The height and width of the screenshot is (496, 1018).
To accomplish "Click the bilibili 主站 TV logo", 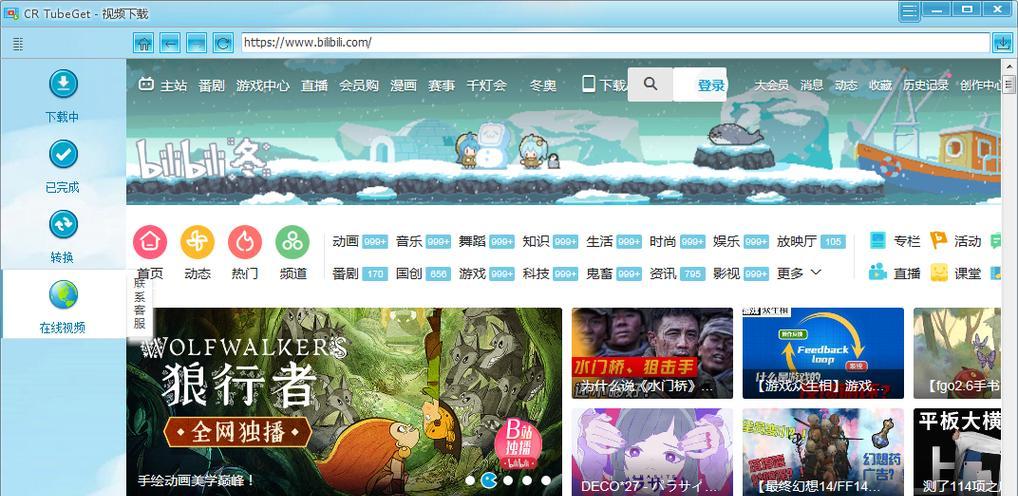I will [x=146, y=84].
